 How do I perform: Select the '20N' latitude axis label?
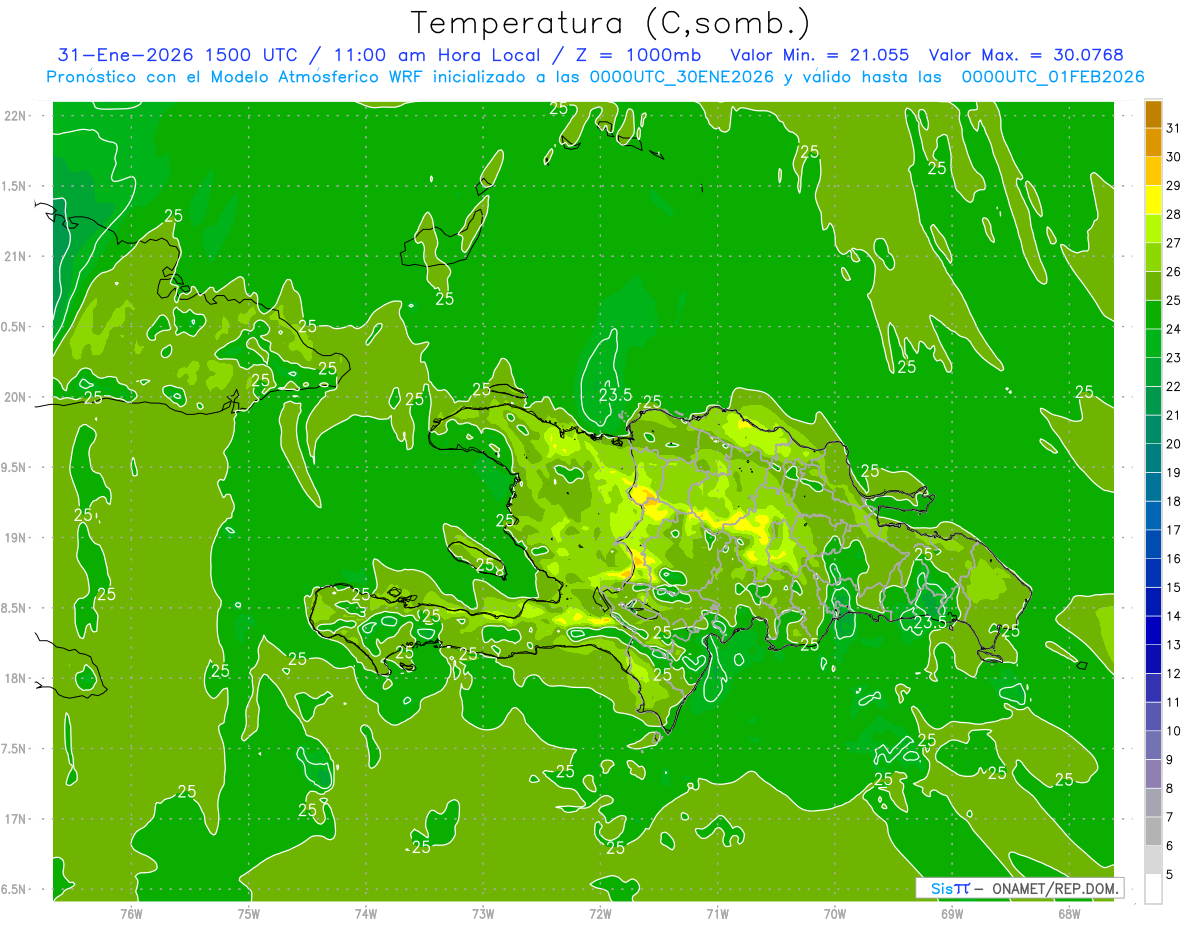pyautogui.click(x=14, y=397)
